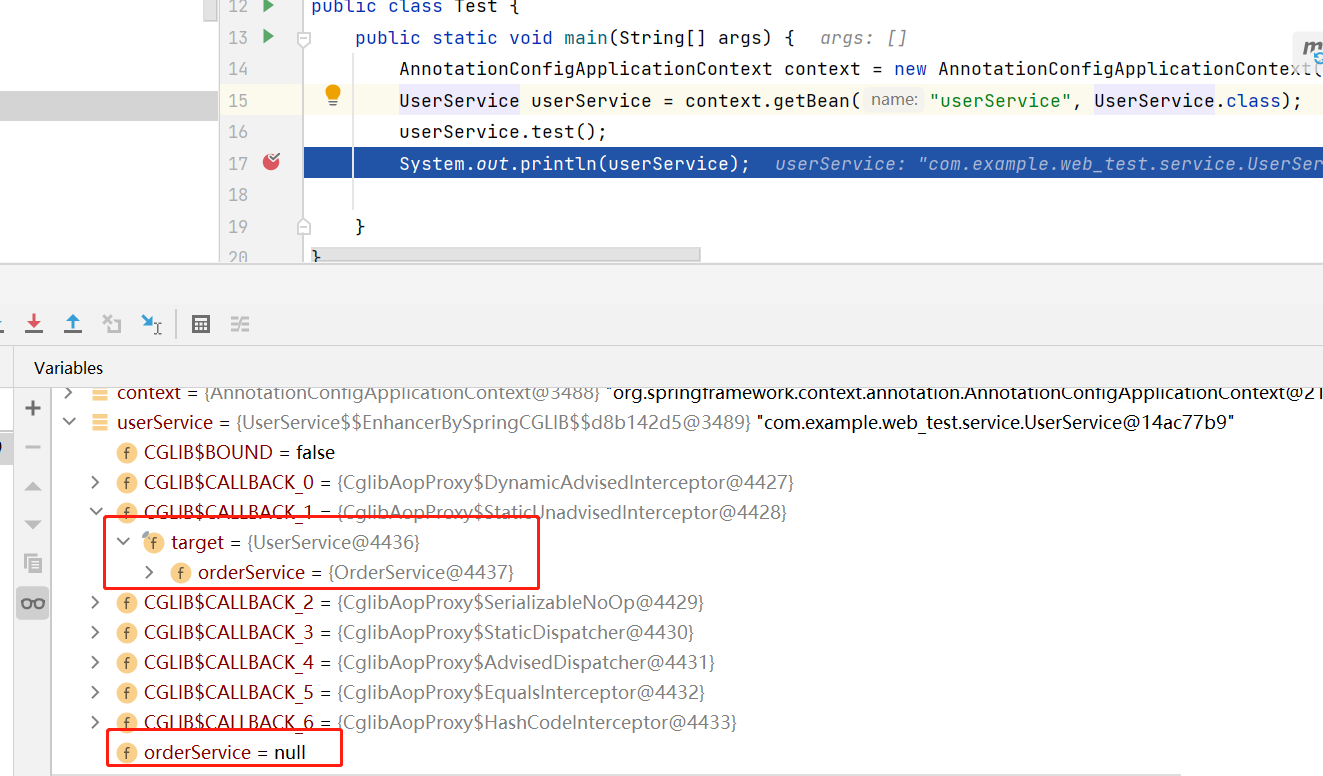Click the red Force Step Into arrow
The image size is (1323, 776).
point(34,323)
